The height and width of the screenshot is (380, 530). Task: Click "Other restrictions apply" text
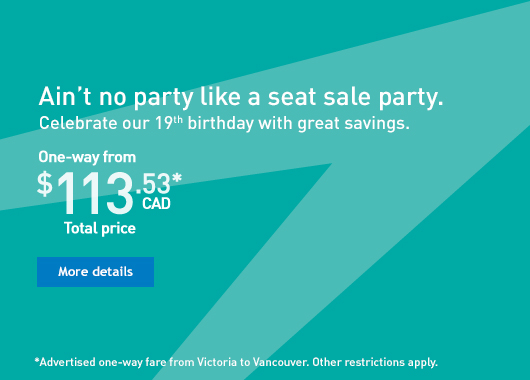click(375, 362)
